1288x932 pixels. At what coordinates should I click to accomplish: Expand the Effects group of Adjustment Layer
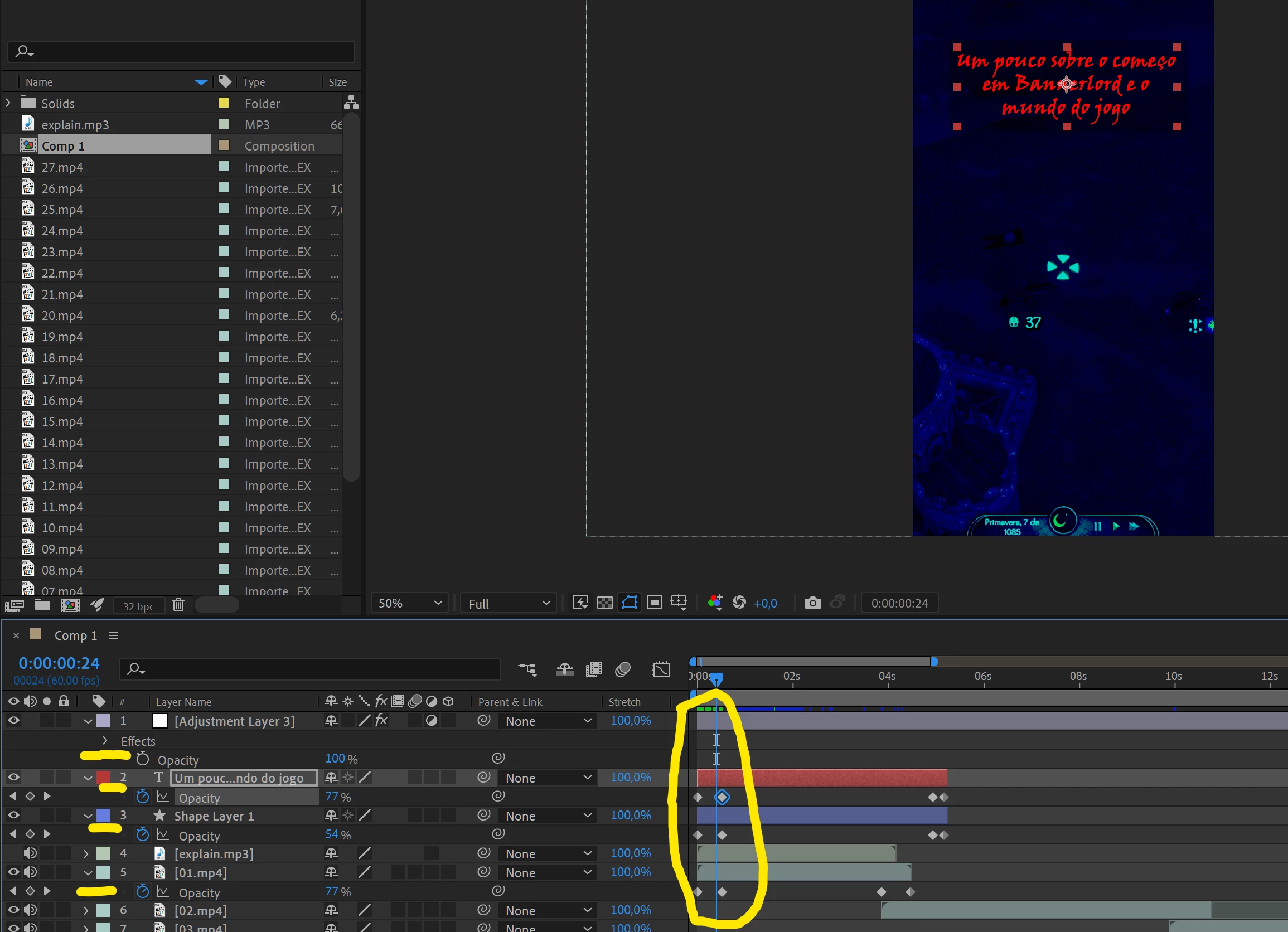(x=105, y=741)
